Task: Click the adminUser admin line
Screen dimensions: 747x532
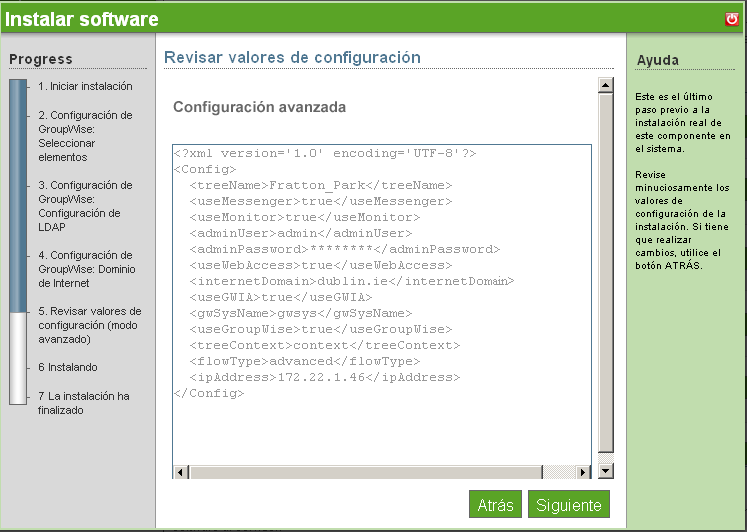Action: point(301,233)
